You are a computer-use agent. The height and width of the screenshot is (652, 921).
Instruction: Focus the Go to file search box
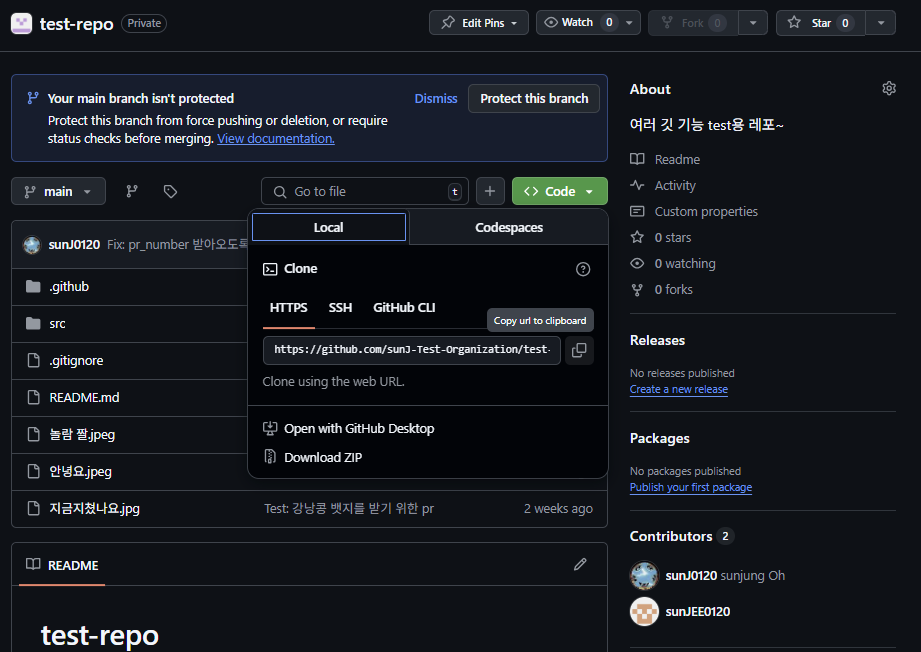[x=365, y=191]
